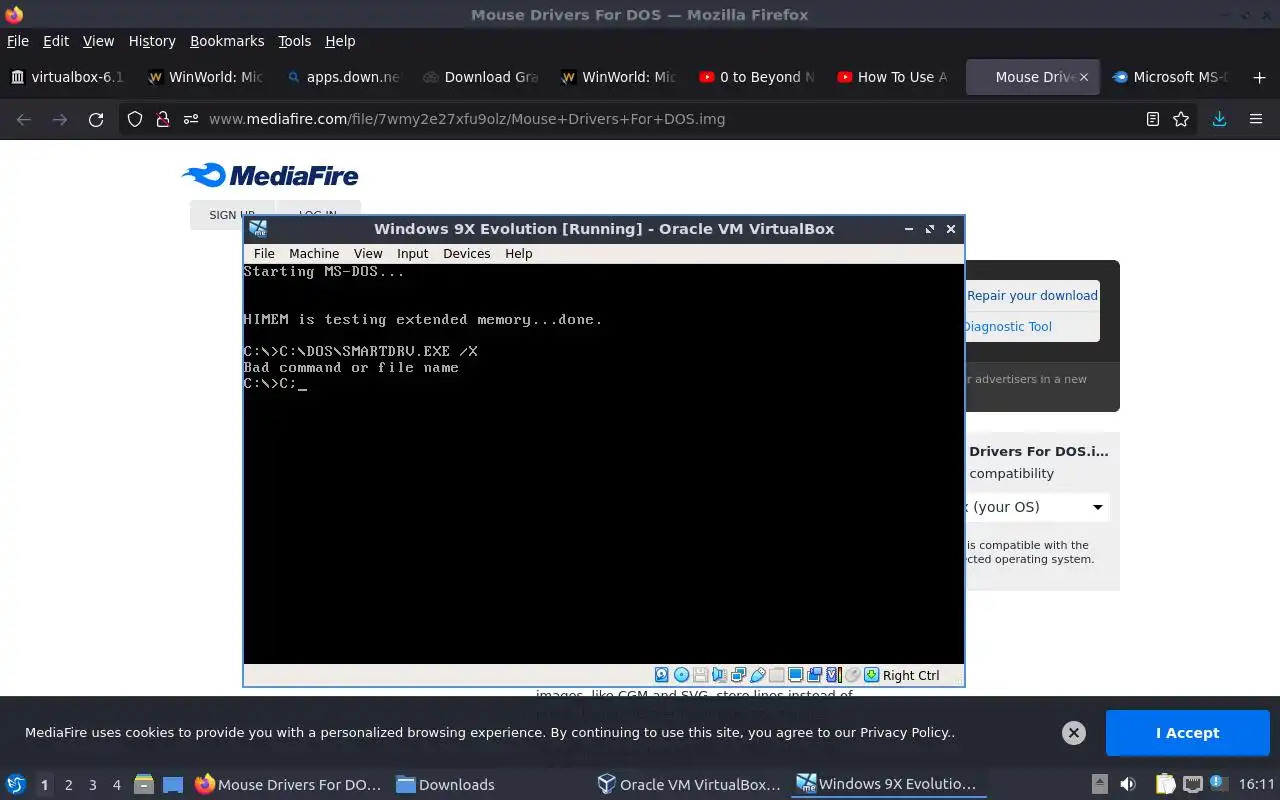This screenshot has height=800, width=1280.
Task: Open Firefox History menu
Action: (x=152, y=41)
